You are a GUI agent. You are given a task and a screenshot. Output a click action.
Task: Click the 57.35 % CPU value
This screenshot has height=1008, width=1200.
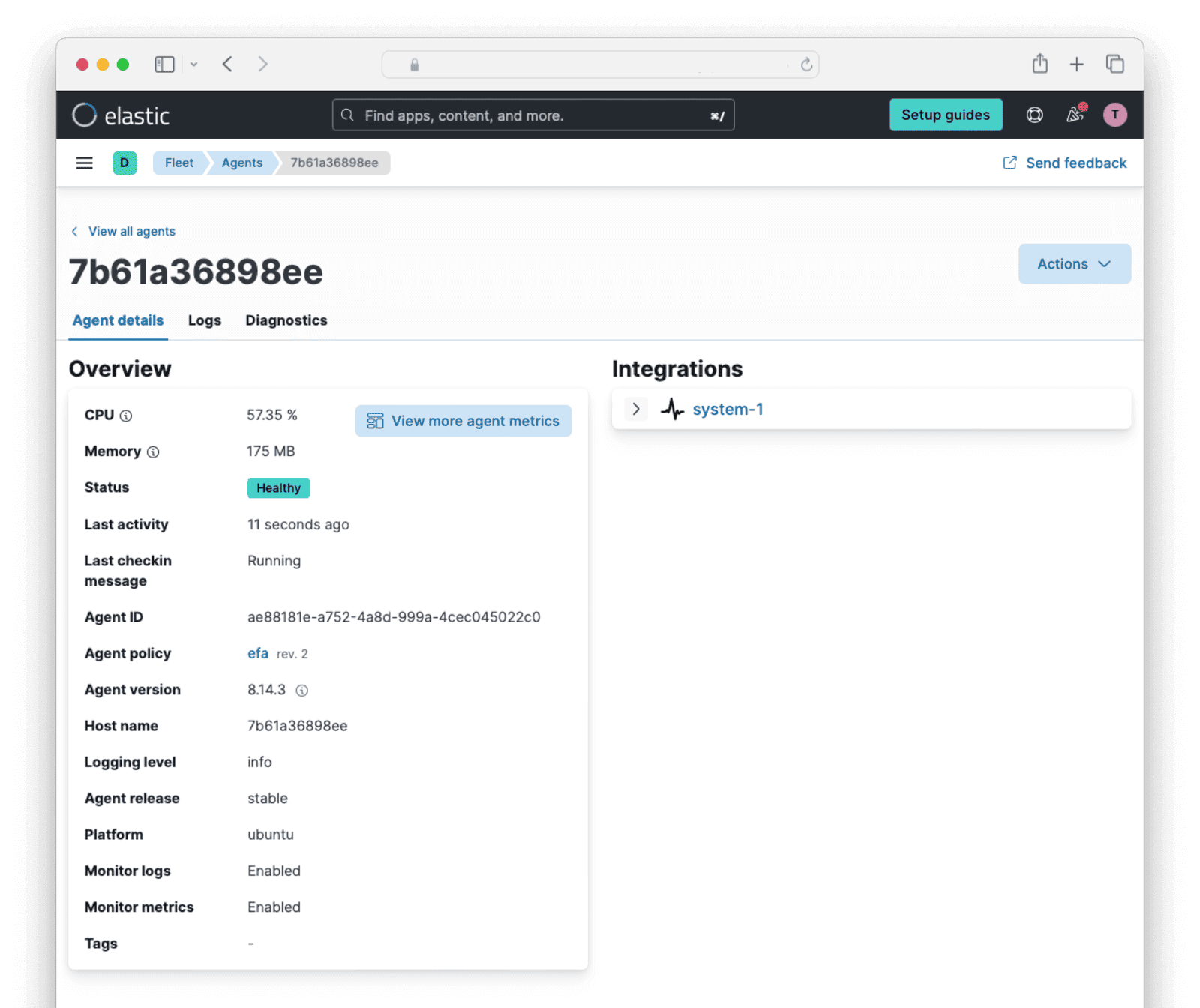[272, 415]
